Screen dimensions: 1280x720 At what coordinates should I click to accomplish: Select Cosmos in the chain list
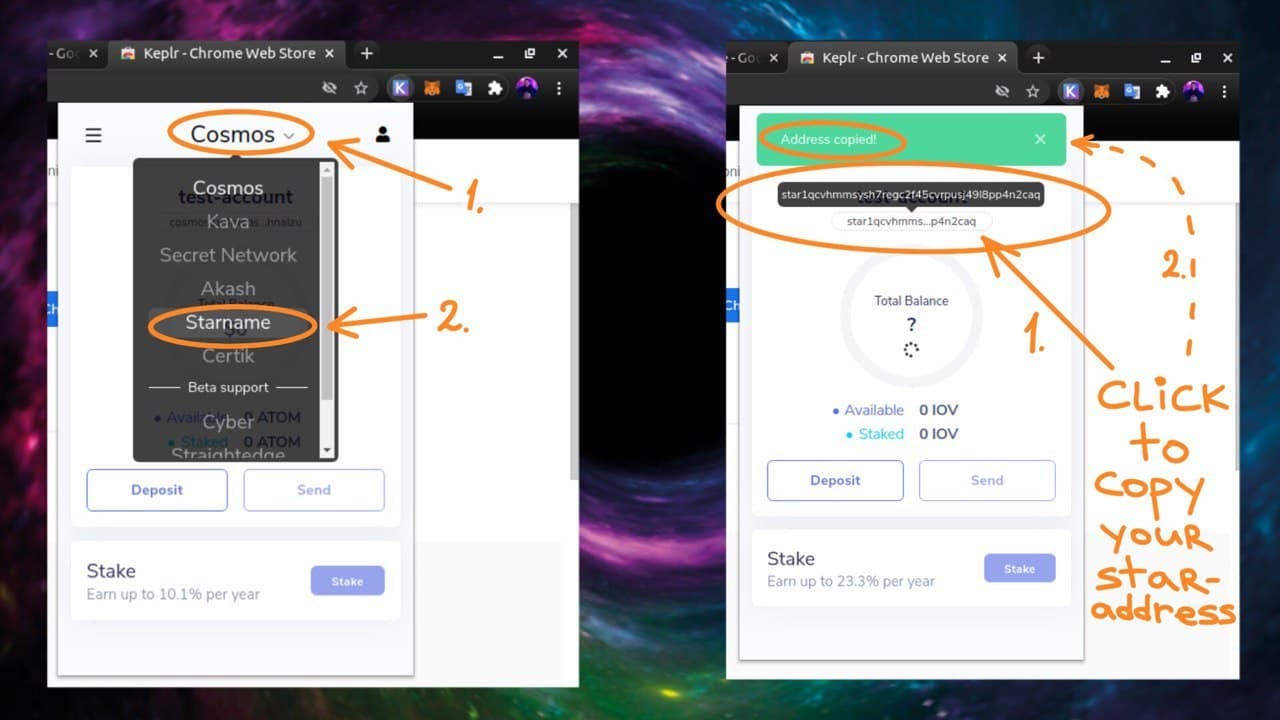228,188
